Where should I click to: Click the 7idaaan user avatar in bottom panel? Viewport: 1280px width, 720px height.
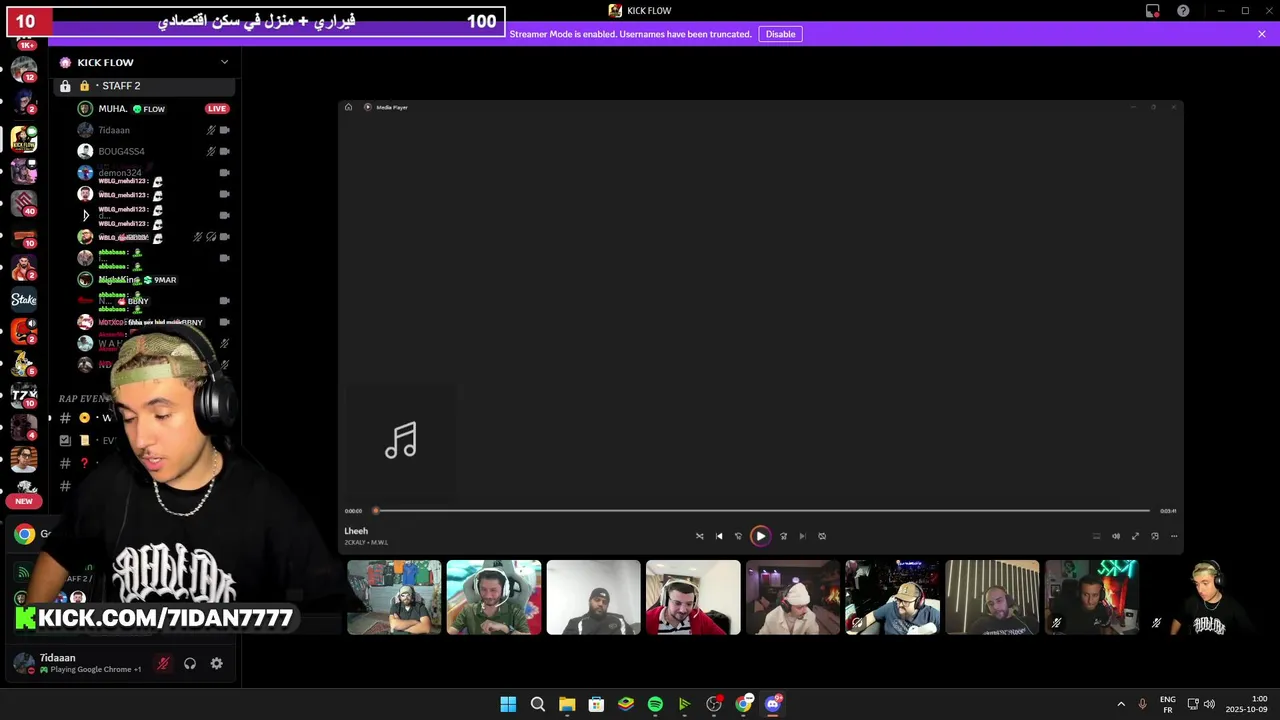pos(23,663)
